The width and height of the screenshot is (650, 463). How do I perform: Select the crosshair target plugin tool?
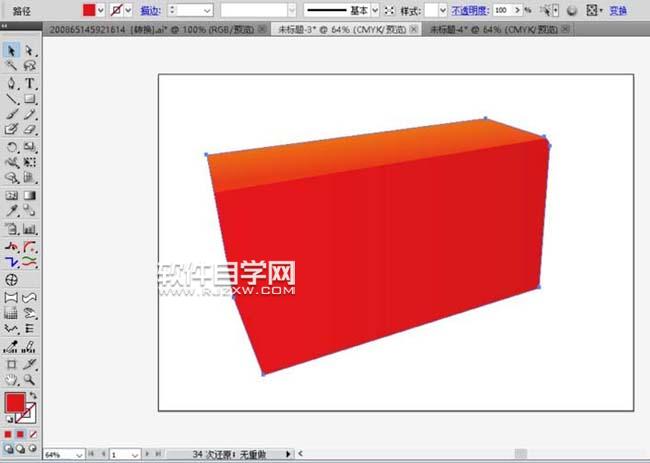11,280
